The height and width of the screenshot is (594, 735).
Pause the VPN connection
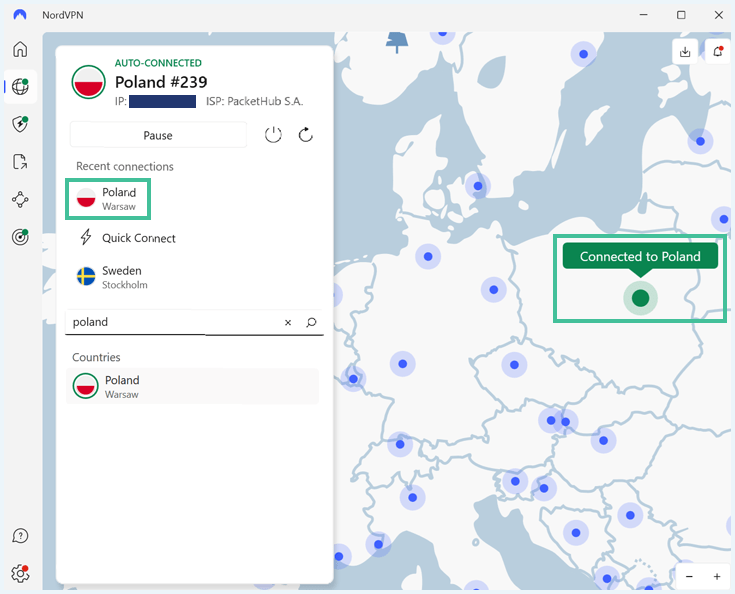pos(158,135)
